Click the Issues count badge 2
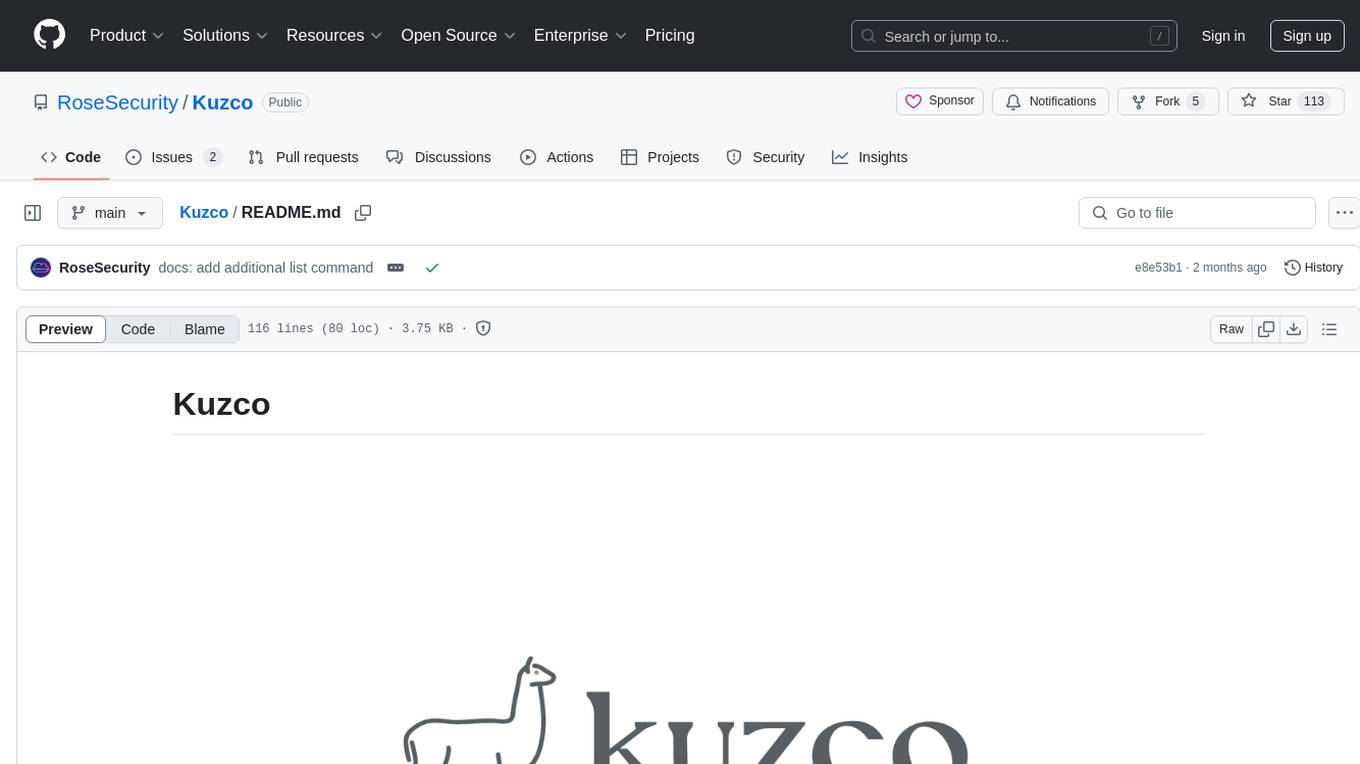Screen dimensions: 1360x764 pos(212,157)
